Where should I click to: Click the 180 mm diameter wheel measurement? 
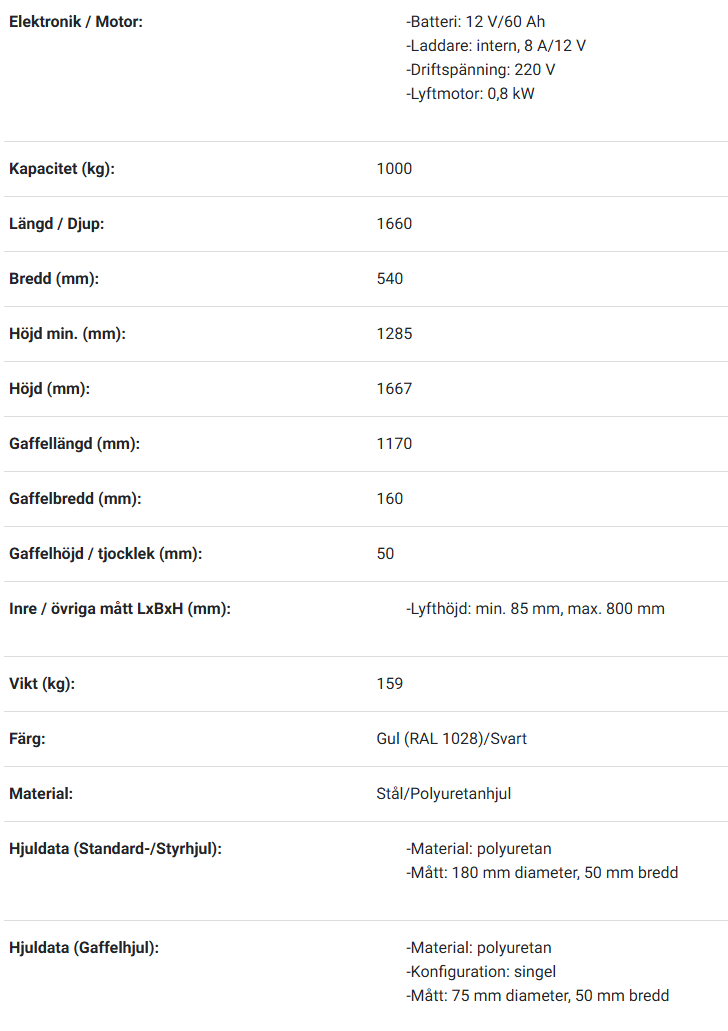tap(515, 873)
